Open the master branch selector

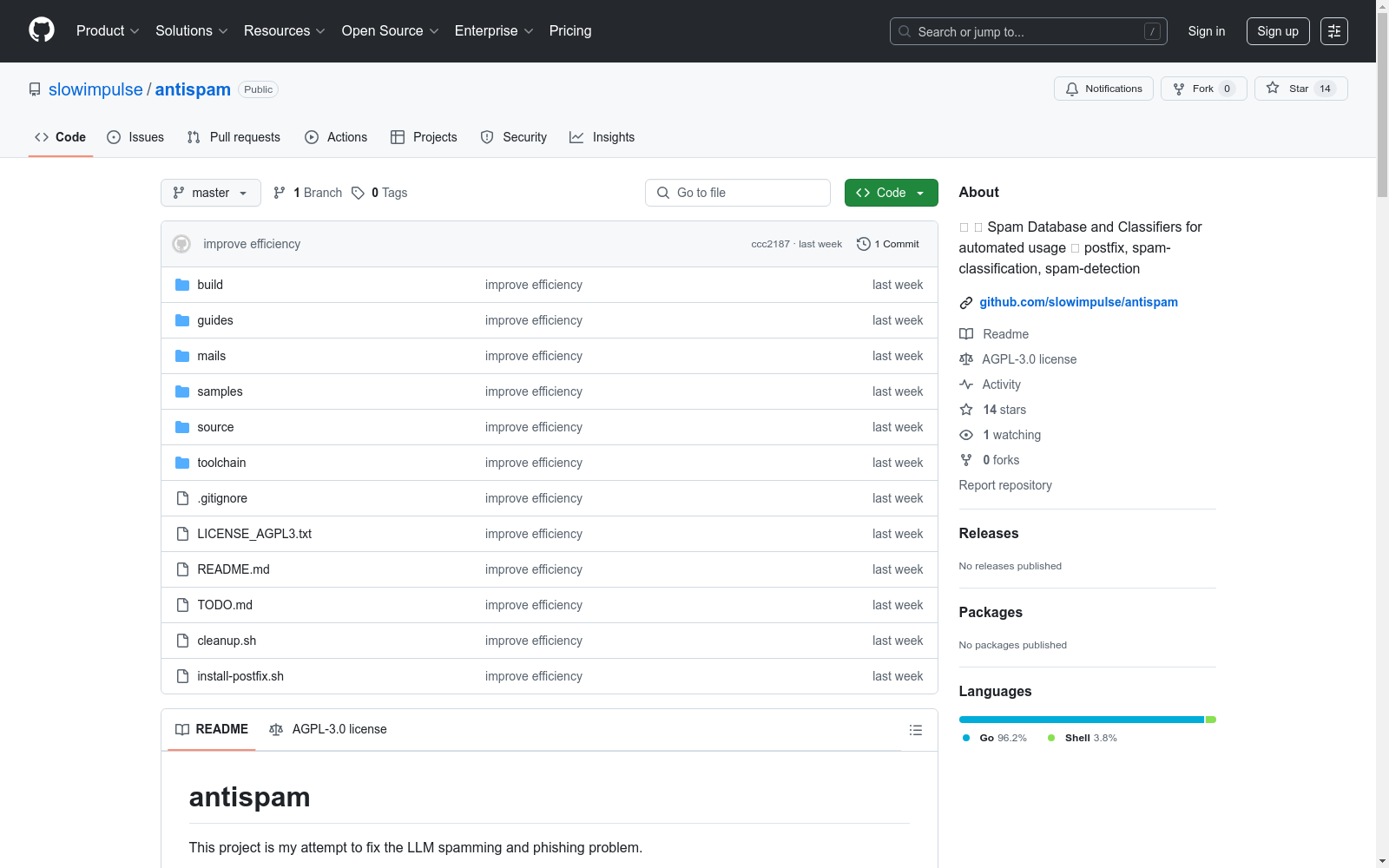tap(211, 193)
